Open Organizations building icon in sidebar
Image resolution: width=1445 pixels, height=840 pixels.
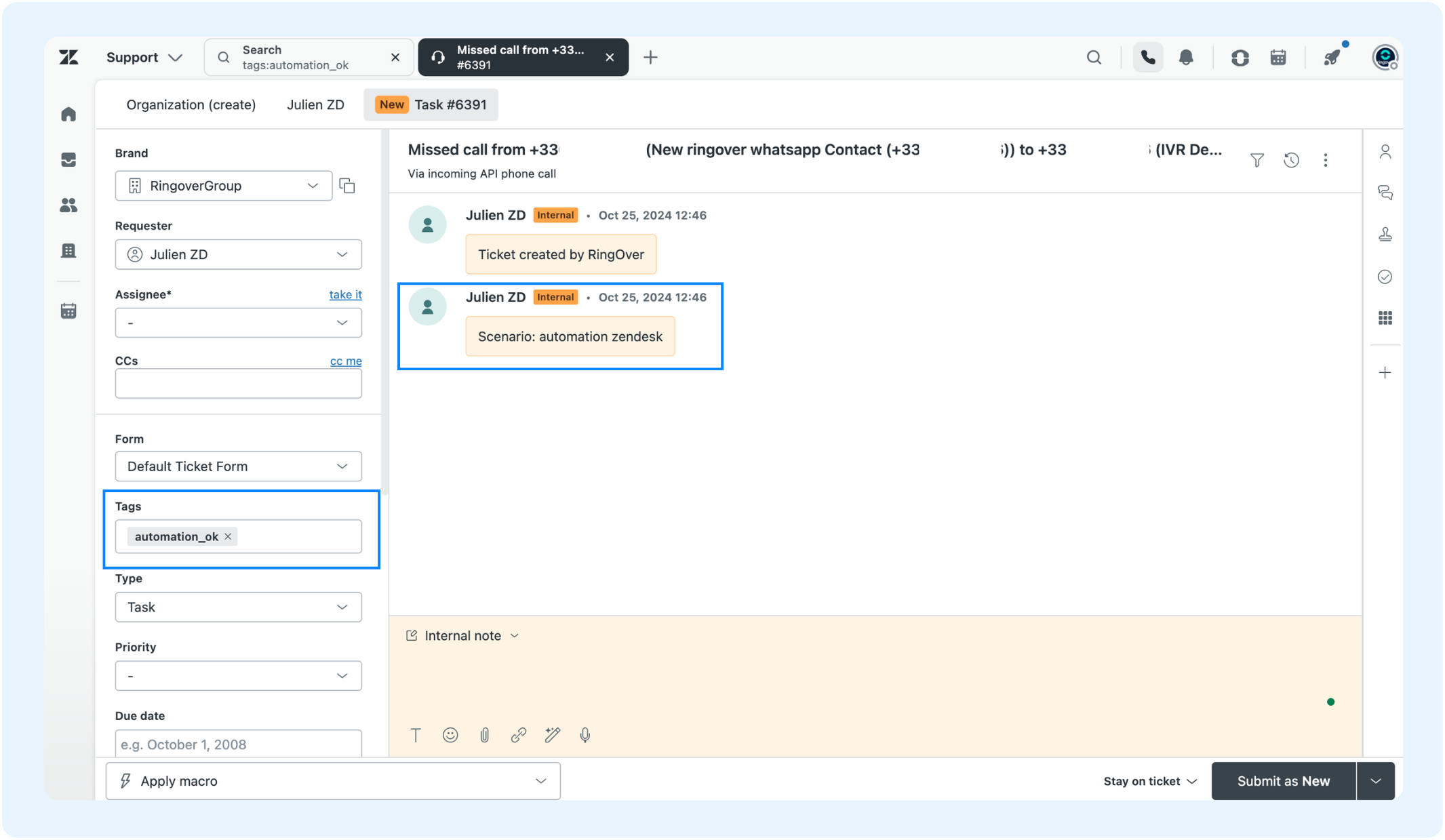pyautogui.click(x=68, y=251)
